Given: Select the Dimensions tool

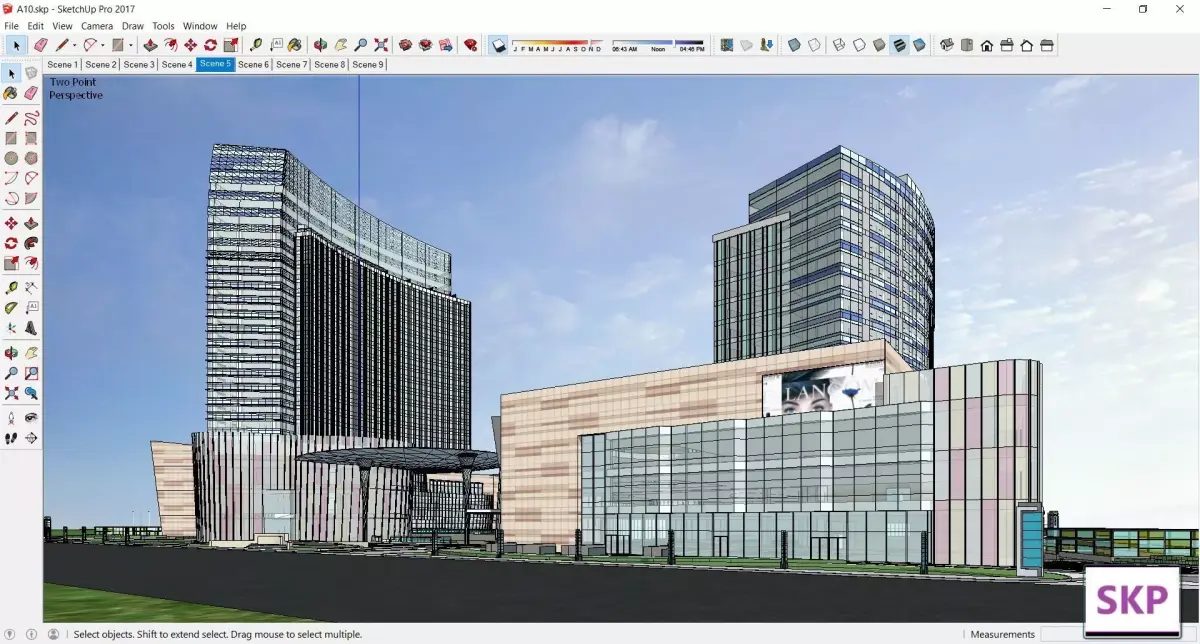Looking at the screenshot, I should coord(31,288).
